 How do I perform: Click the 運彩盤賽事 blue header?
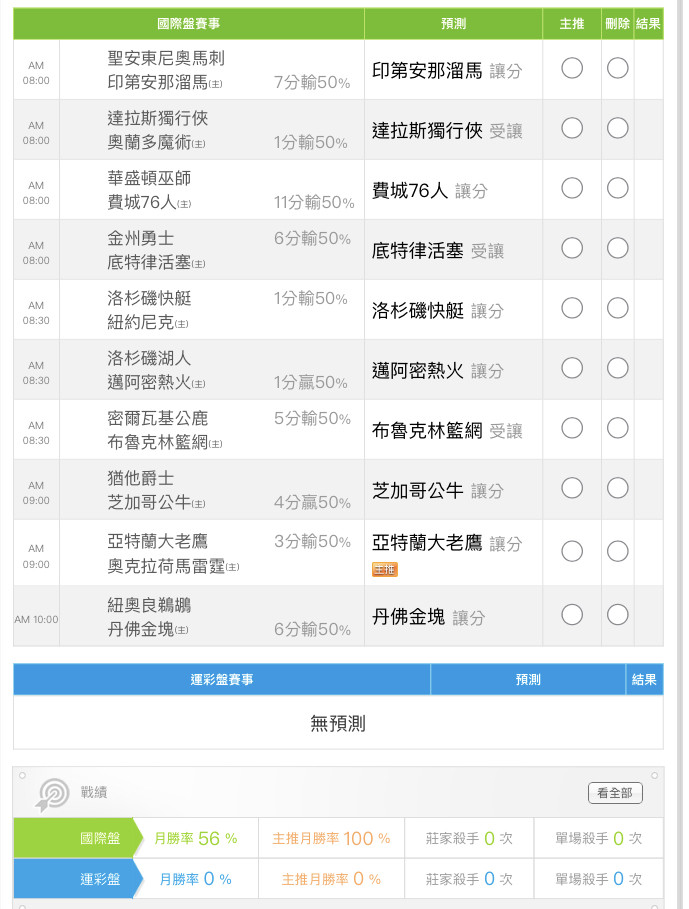(222, 679)
